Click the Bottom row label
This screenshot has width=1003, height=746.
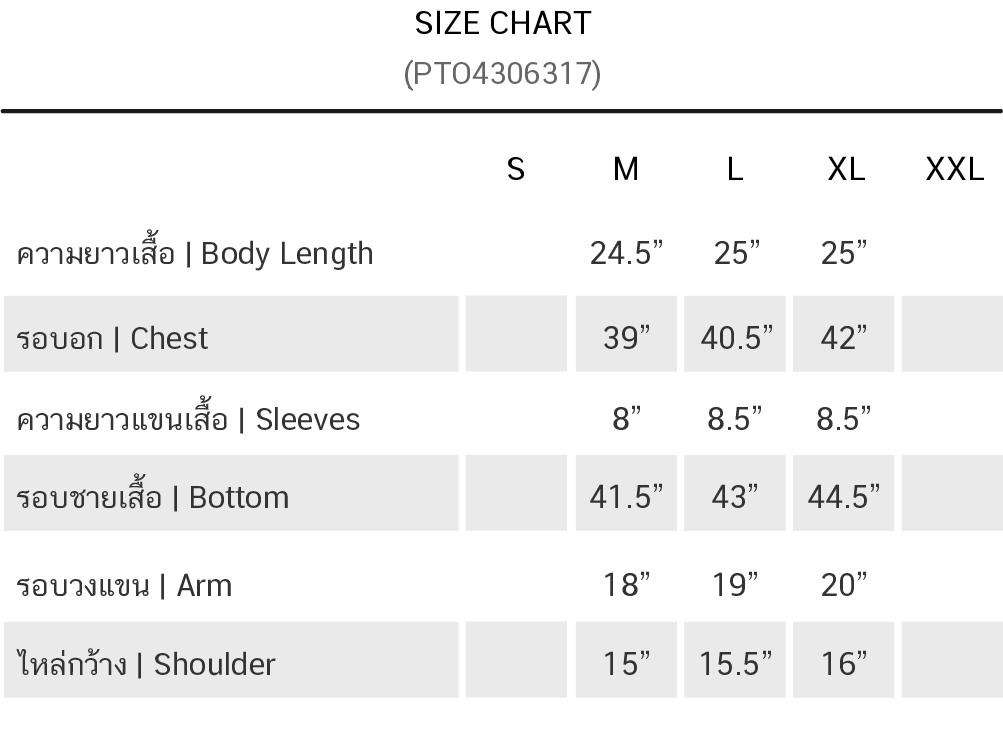[x=153, y=497]
